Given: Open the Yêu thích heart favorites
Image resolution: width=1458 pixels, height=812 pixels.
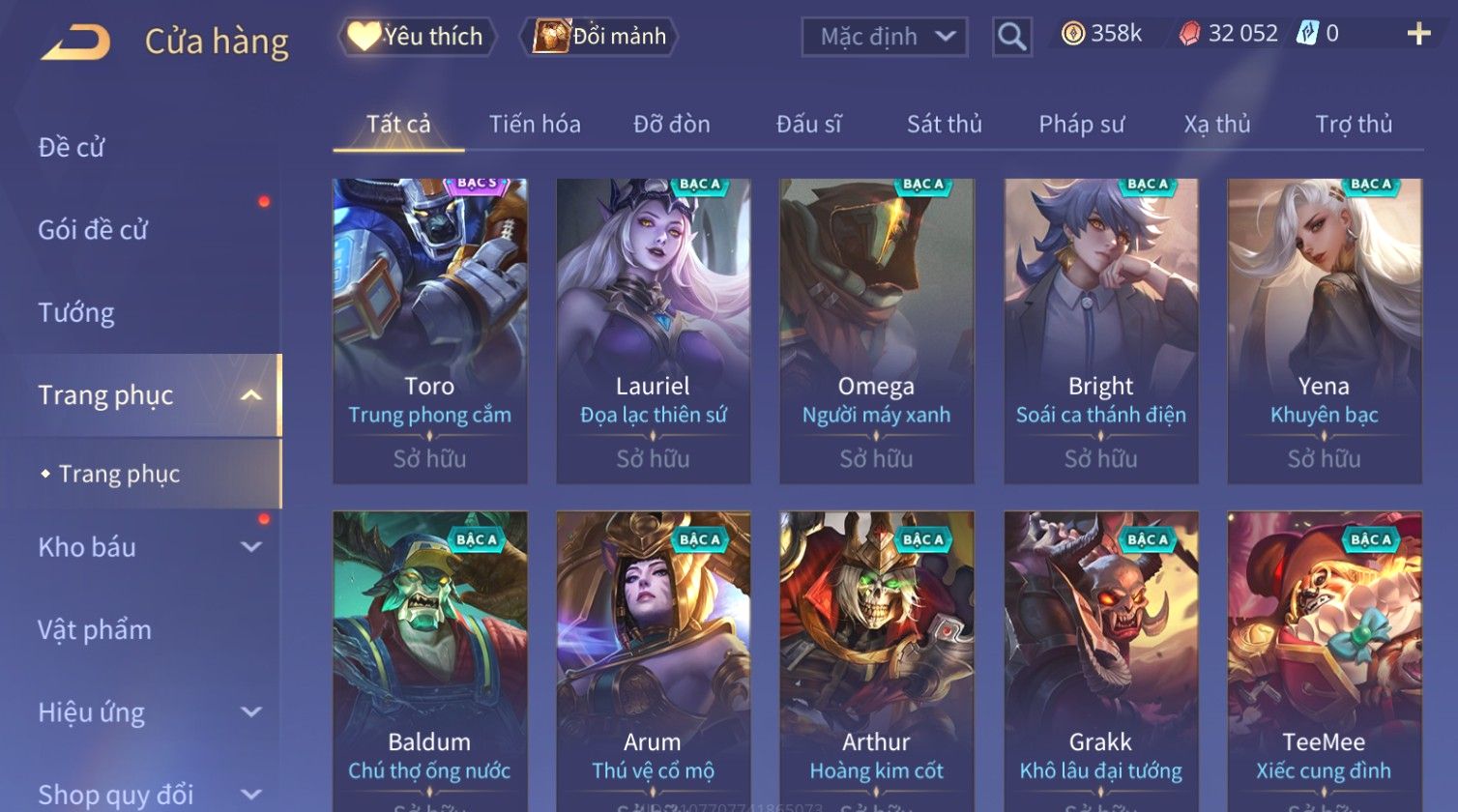Looking at the screenshot, I should [x=416, y=37].
